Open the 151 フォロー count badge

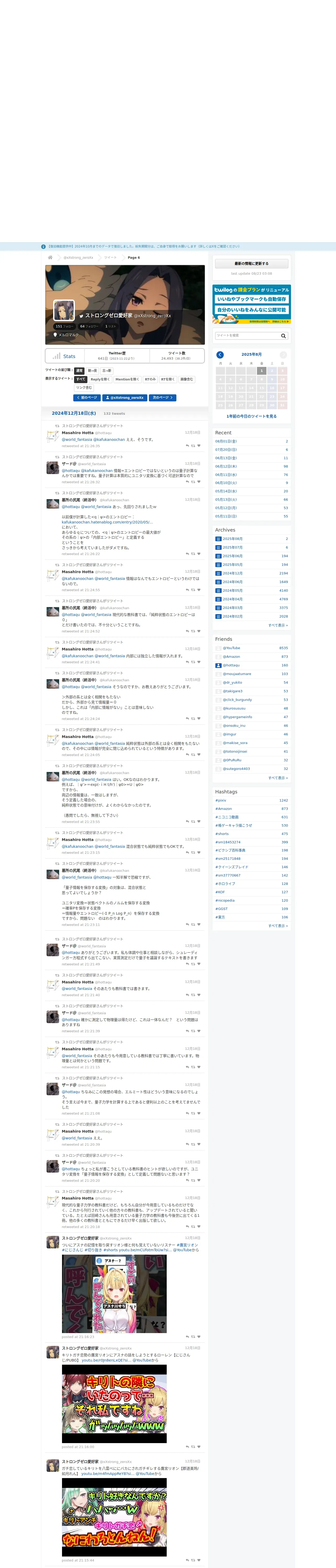[x=64, y=326]
